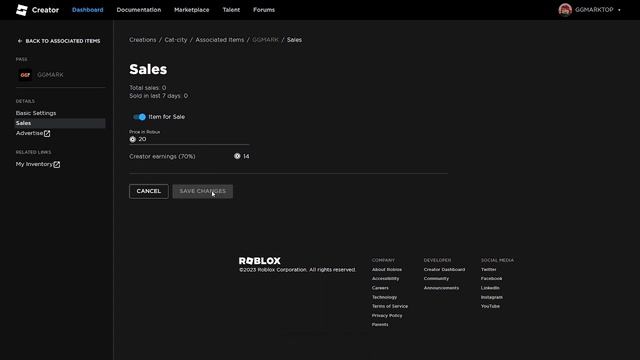Open the Careers footer link
Screen dimensions: 640x360
(x=380, y=288)
